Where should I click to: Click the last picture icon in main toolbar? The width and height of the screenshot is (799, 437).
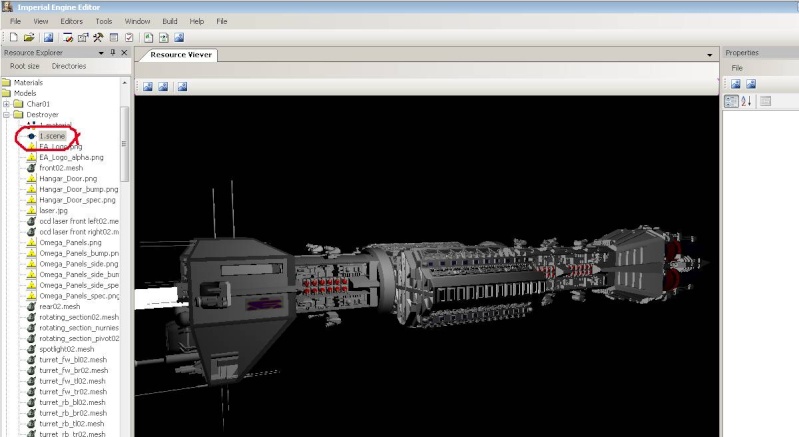(179, 37)
